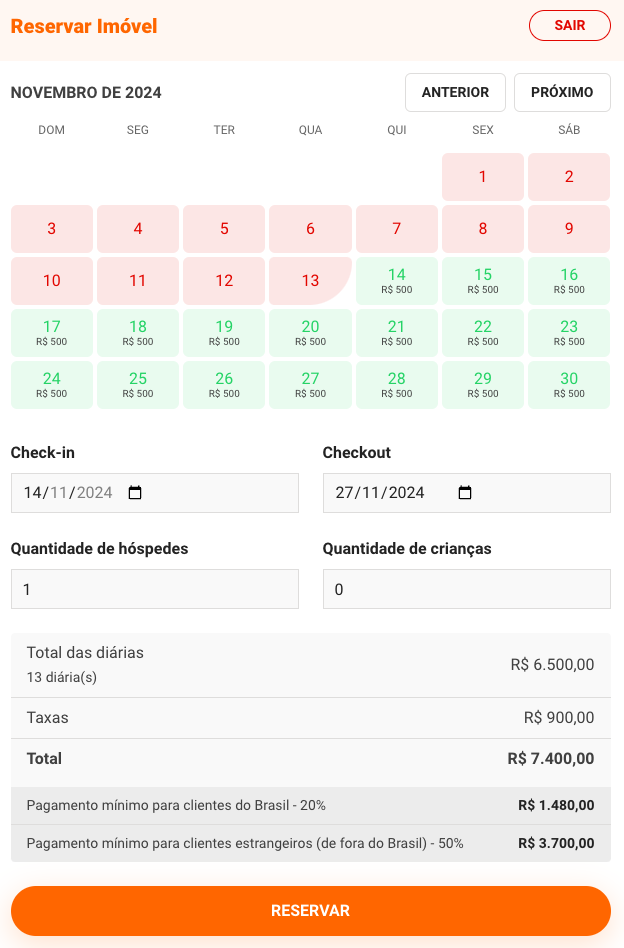
Task: Focus the Quantidade de hóspedes field
Action: pos(155,589)
